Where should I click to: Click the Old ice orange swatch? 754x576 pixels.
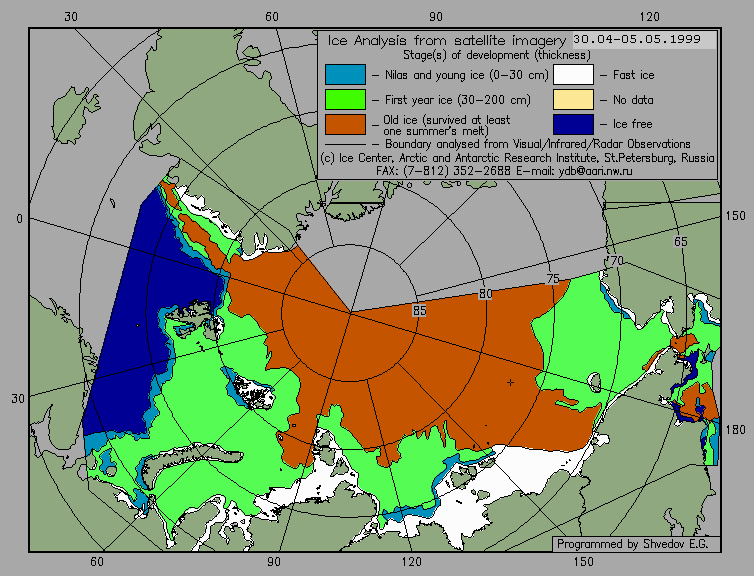pos(345,125)
